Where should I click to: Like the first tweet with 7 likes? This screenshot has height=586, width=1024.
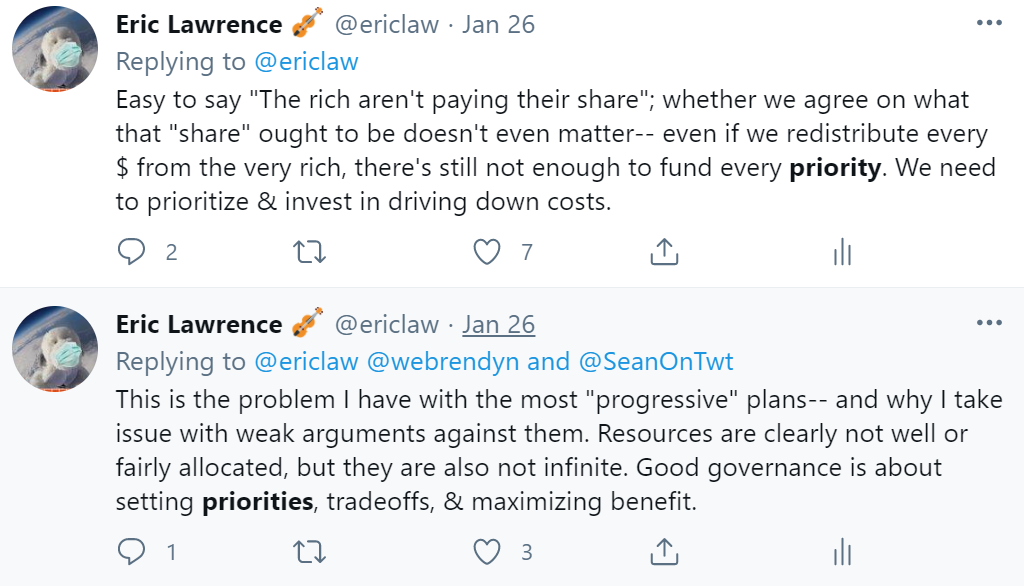pos(487,253)
